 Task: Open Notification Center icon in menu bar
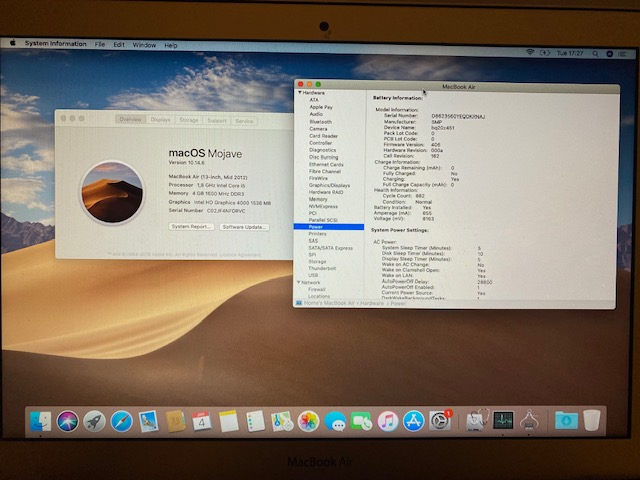622,54
